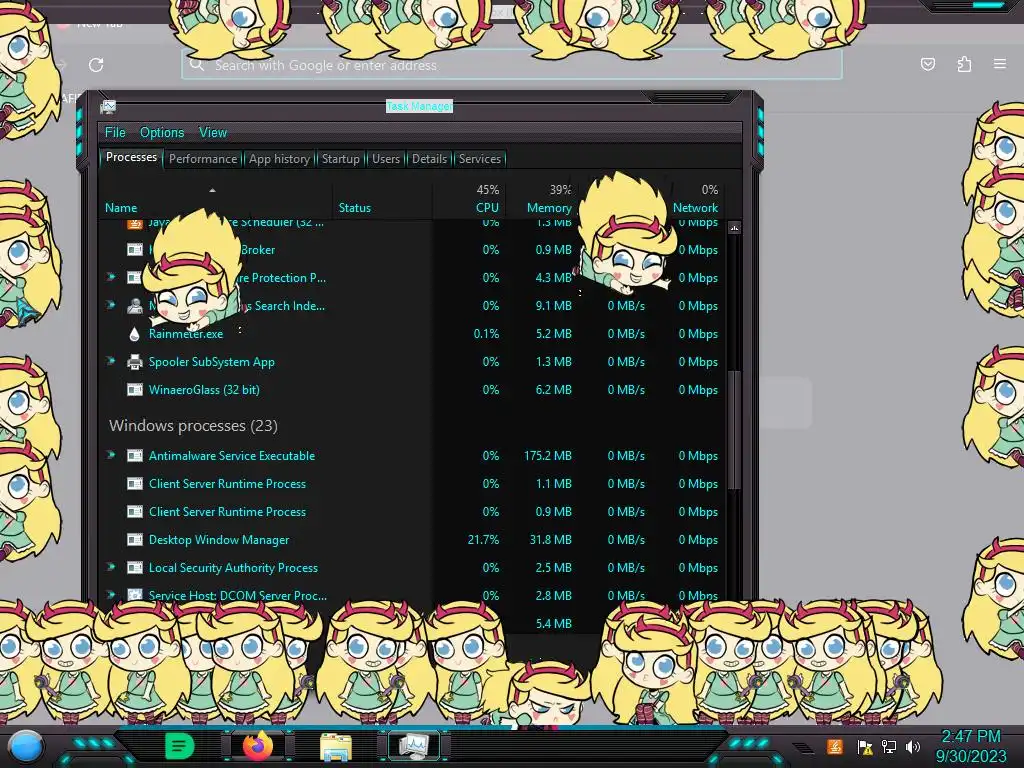
Task: Click the Firefox address search field
Action: point(511,65)
